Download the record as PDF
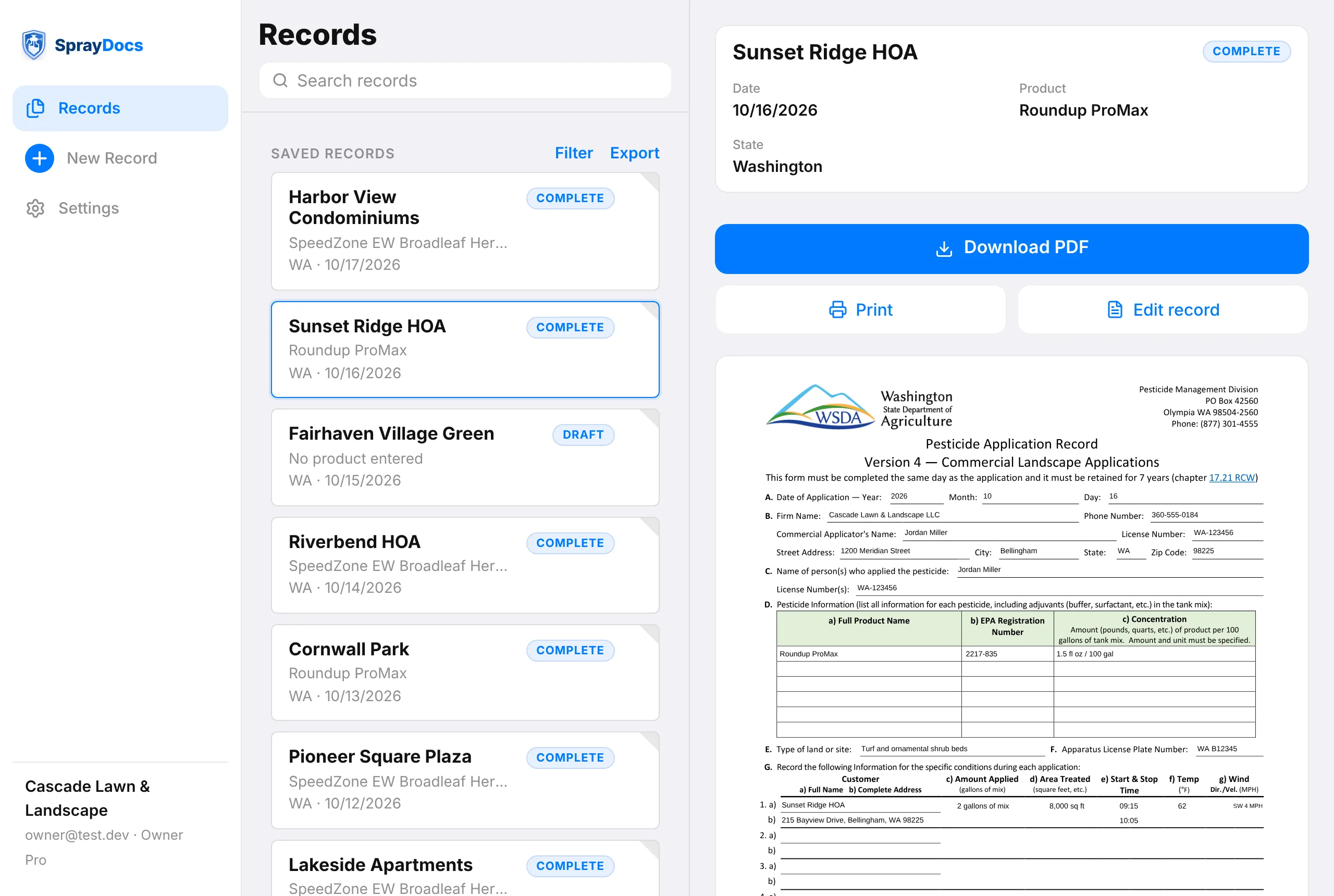1334x896 pixels. [1011, 248]
